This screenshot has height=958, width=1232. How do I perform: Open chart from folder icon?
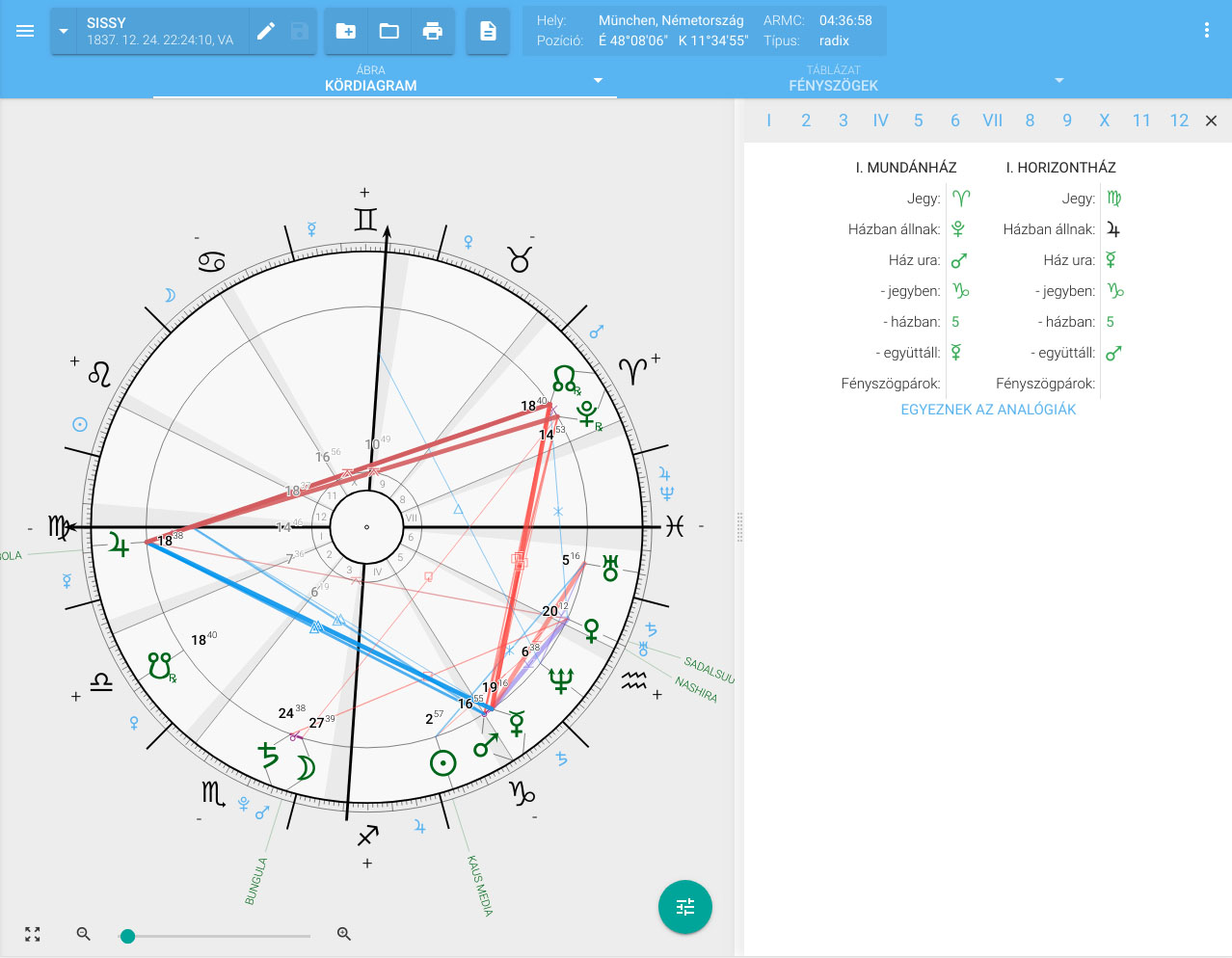389,31
